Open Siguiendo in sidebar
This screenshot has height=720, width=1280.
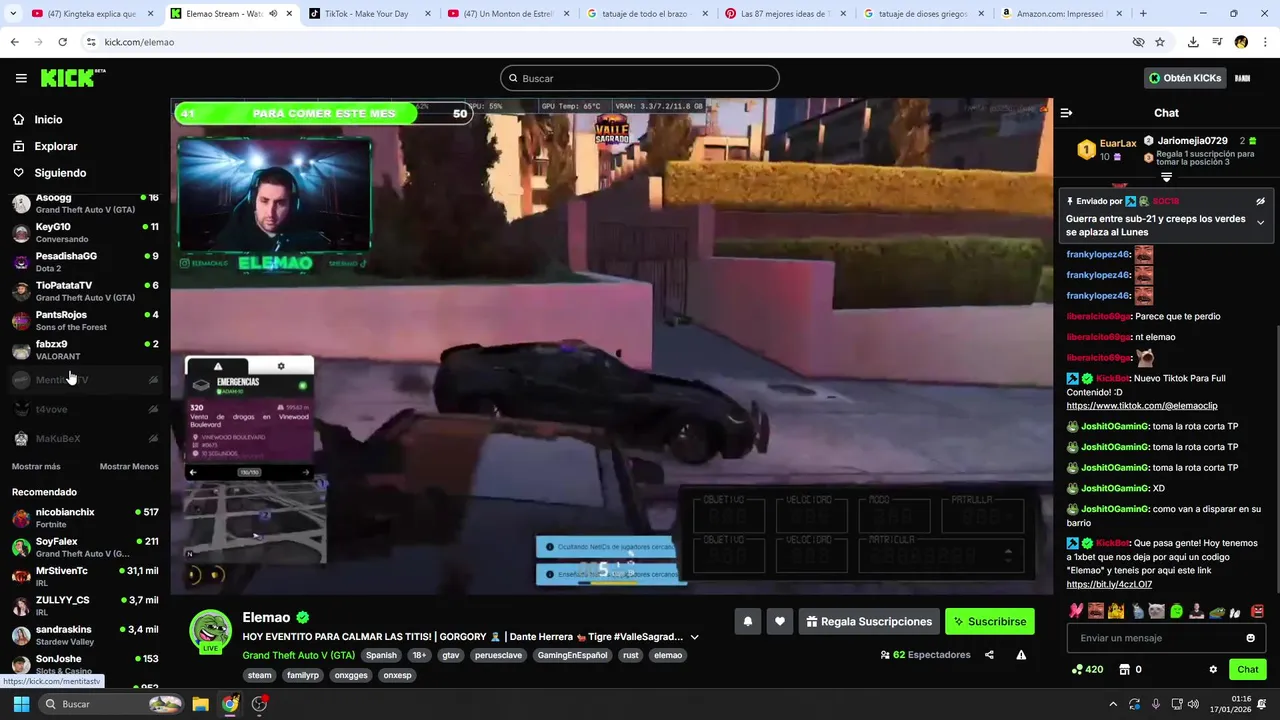coord(60,173)
